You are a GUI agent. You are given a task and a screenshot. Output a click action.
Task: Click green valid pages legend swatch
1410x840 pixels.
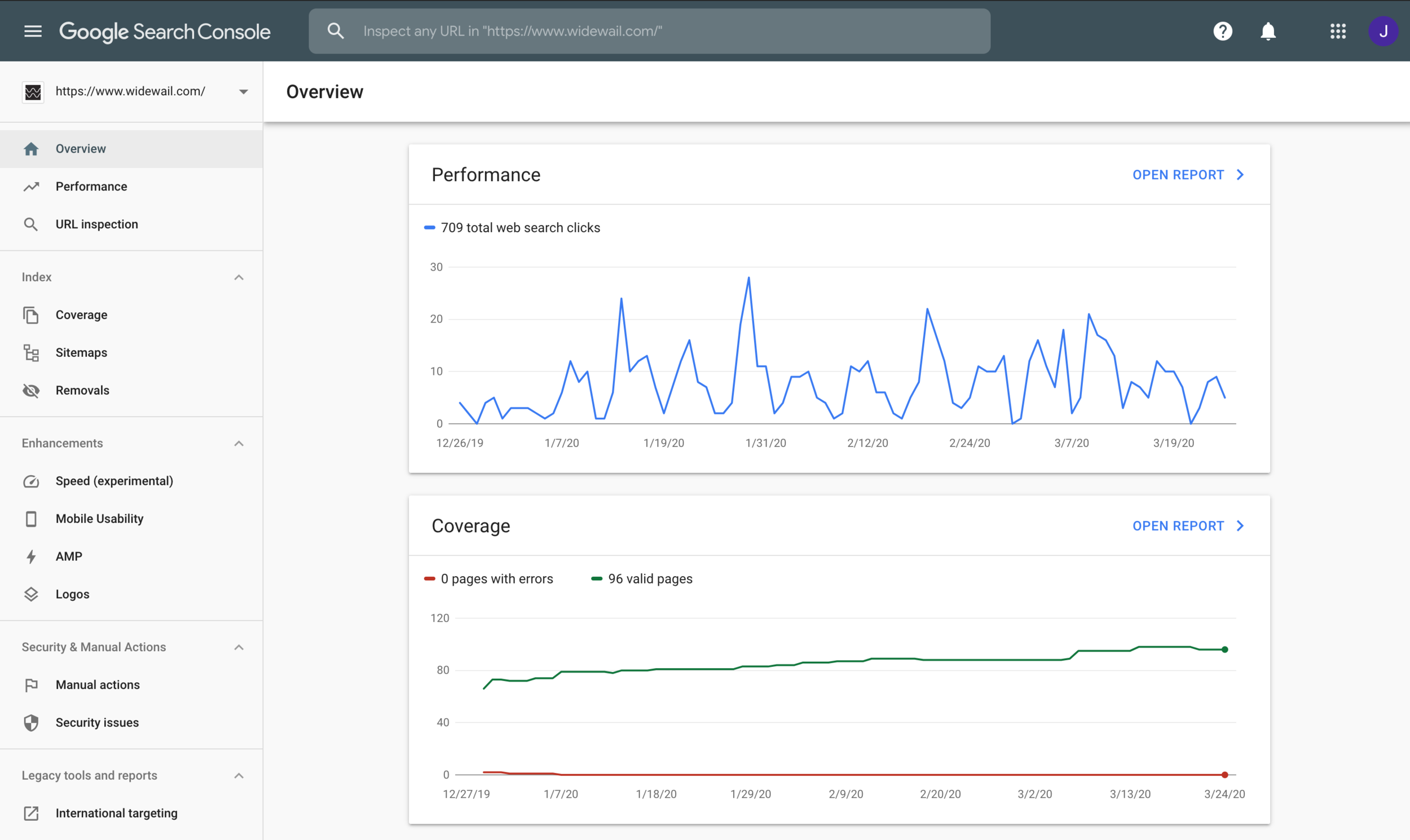coord(596,578)
